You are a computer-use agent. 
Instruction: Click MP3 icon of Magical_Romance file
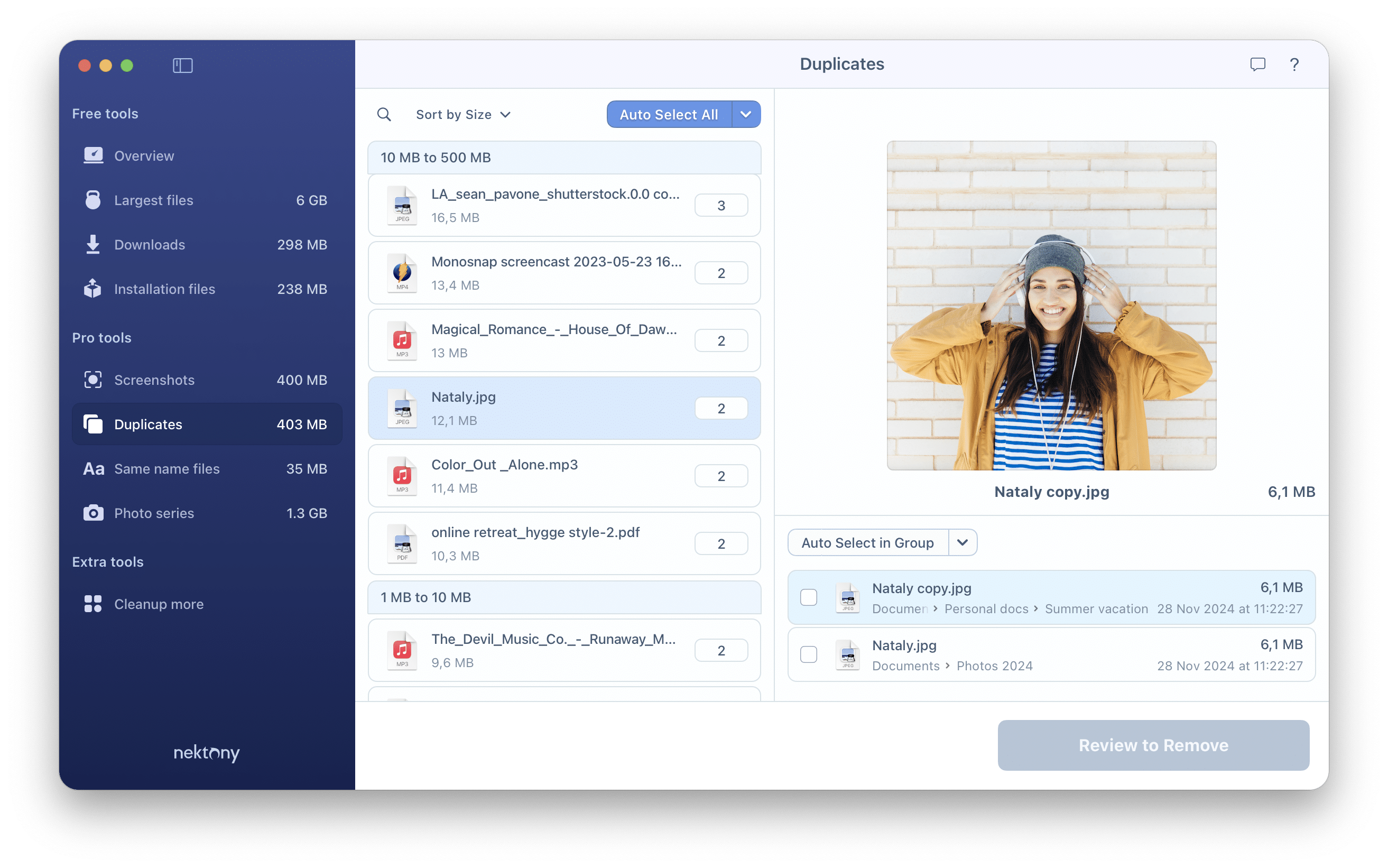pos(402,341)
